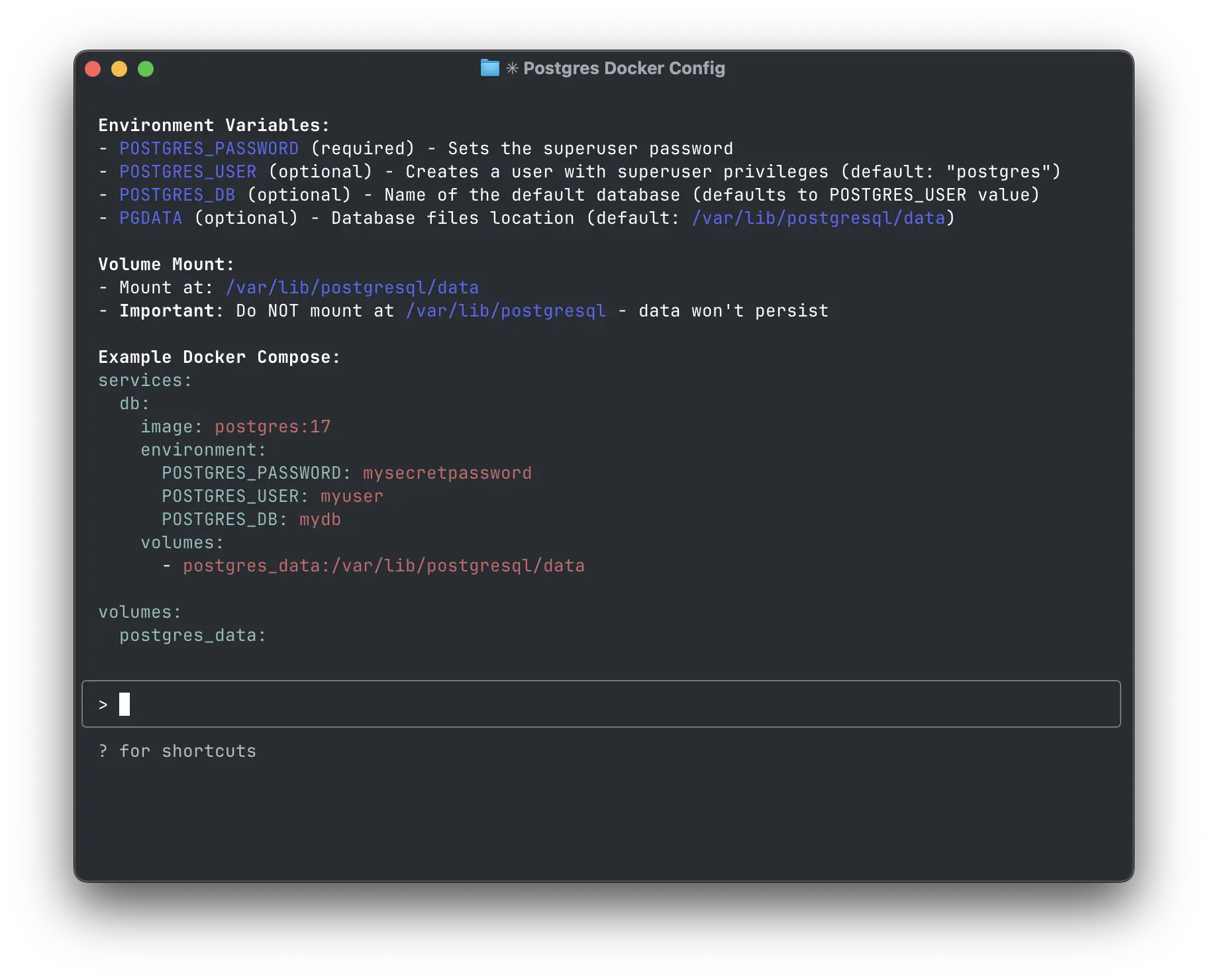The height and width of the screenshot is (980, 1208).
Task: Select the PGDATA variable link
Action: click(150, 218)
